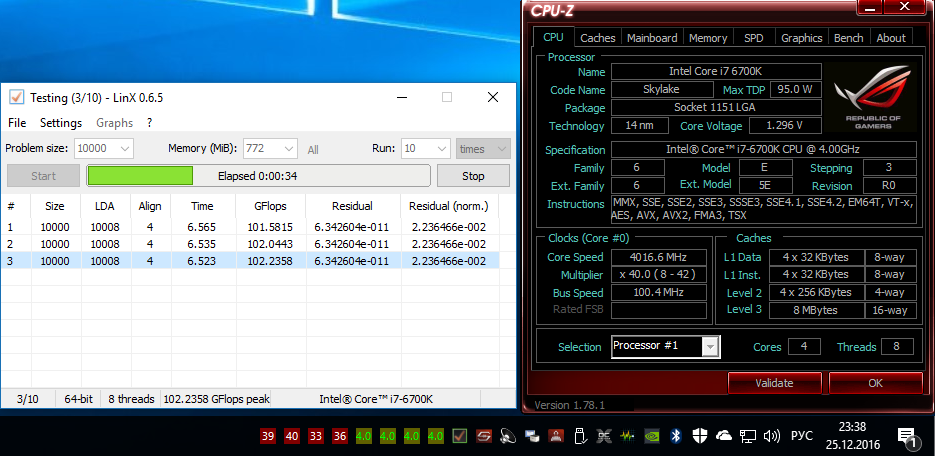Switch to CPU-Z Mainboard tab
935x456 pixels.
point(652,38)
